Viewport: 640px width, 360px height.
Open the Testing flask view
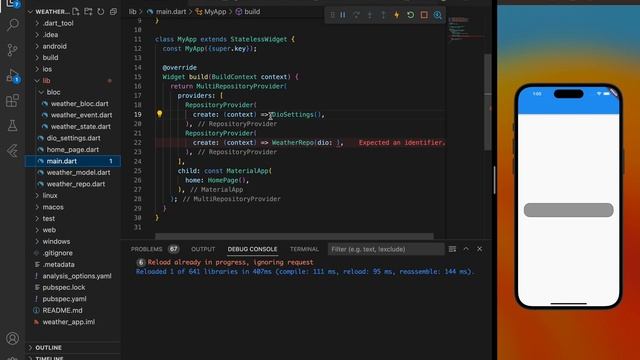13,125
